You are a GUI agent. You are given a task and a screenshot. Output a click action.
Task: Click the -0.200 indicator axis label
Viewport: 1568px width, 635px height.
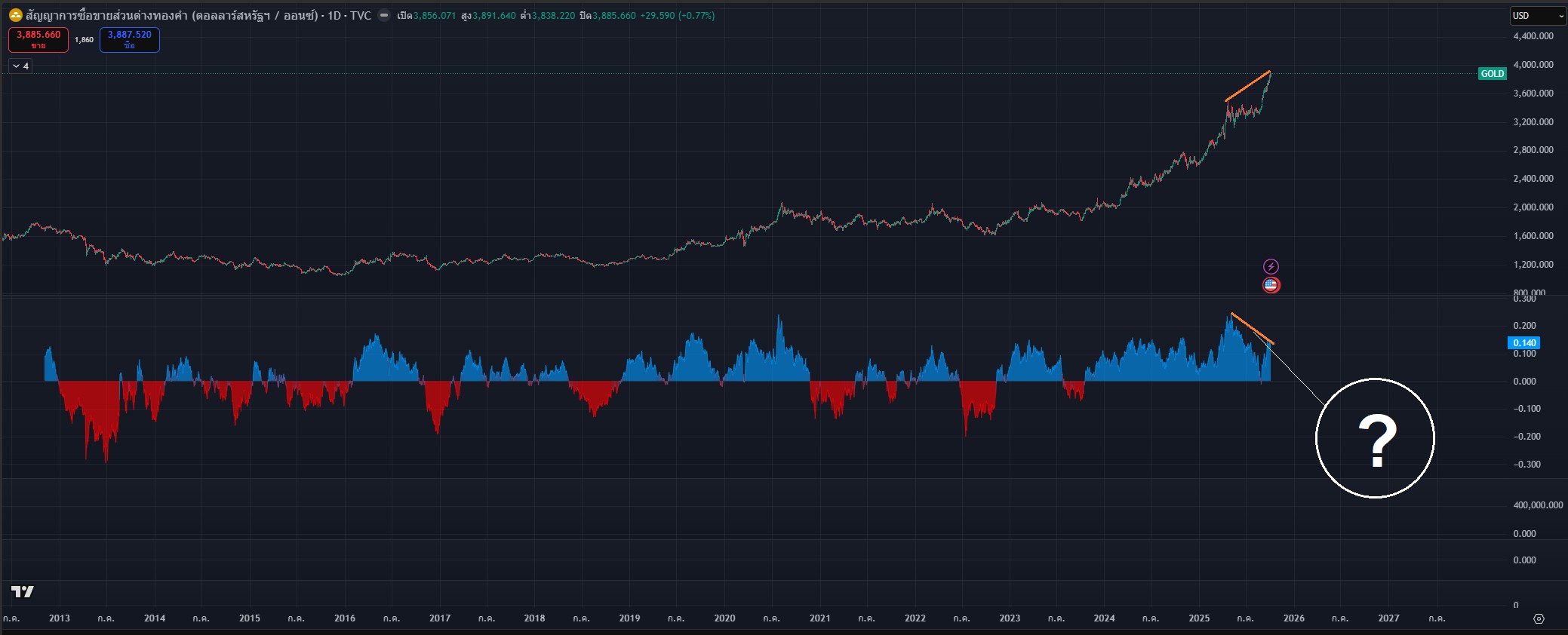click(1527, 437)
